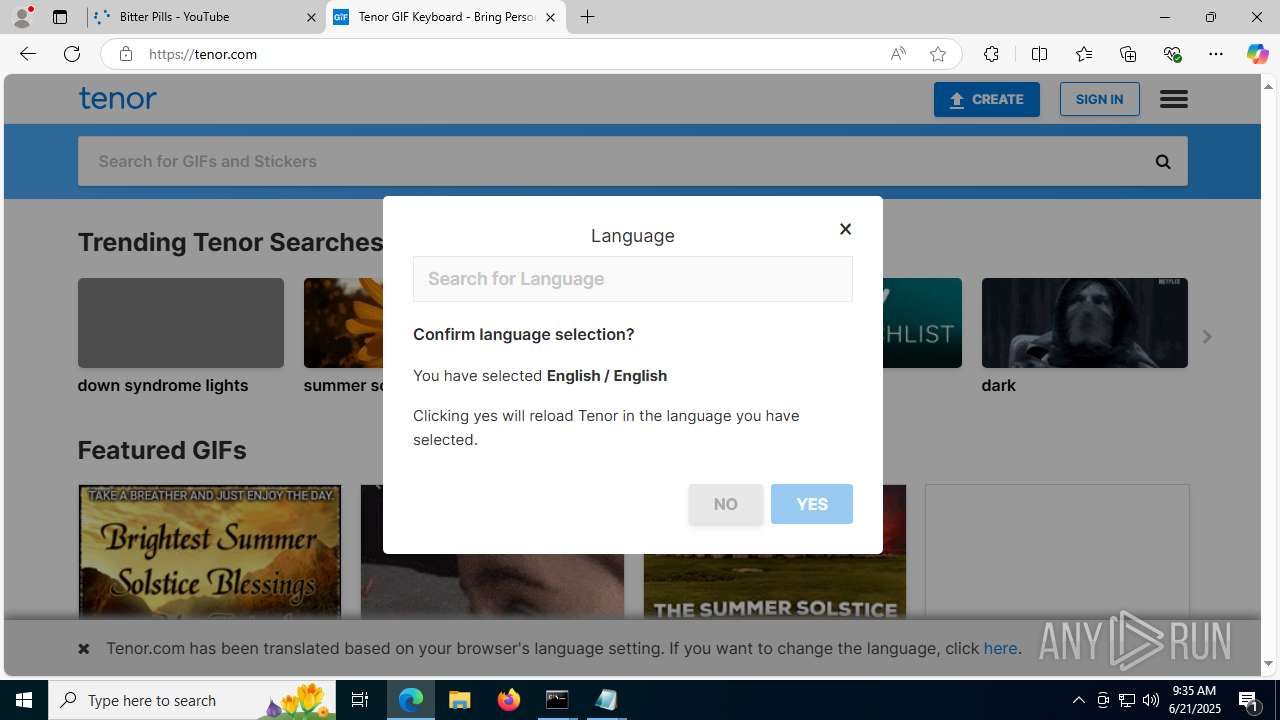Screen dimensions: 1280x720
Task: Open the Tenor logo home link
Action: tap(117, 98)
